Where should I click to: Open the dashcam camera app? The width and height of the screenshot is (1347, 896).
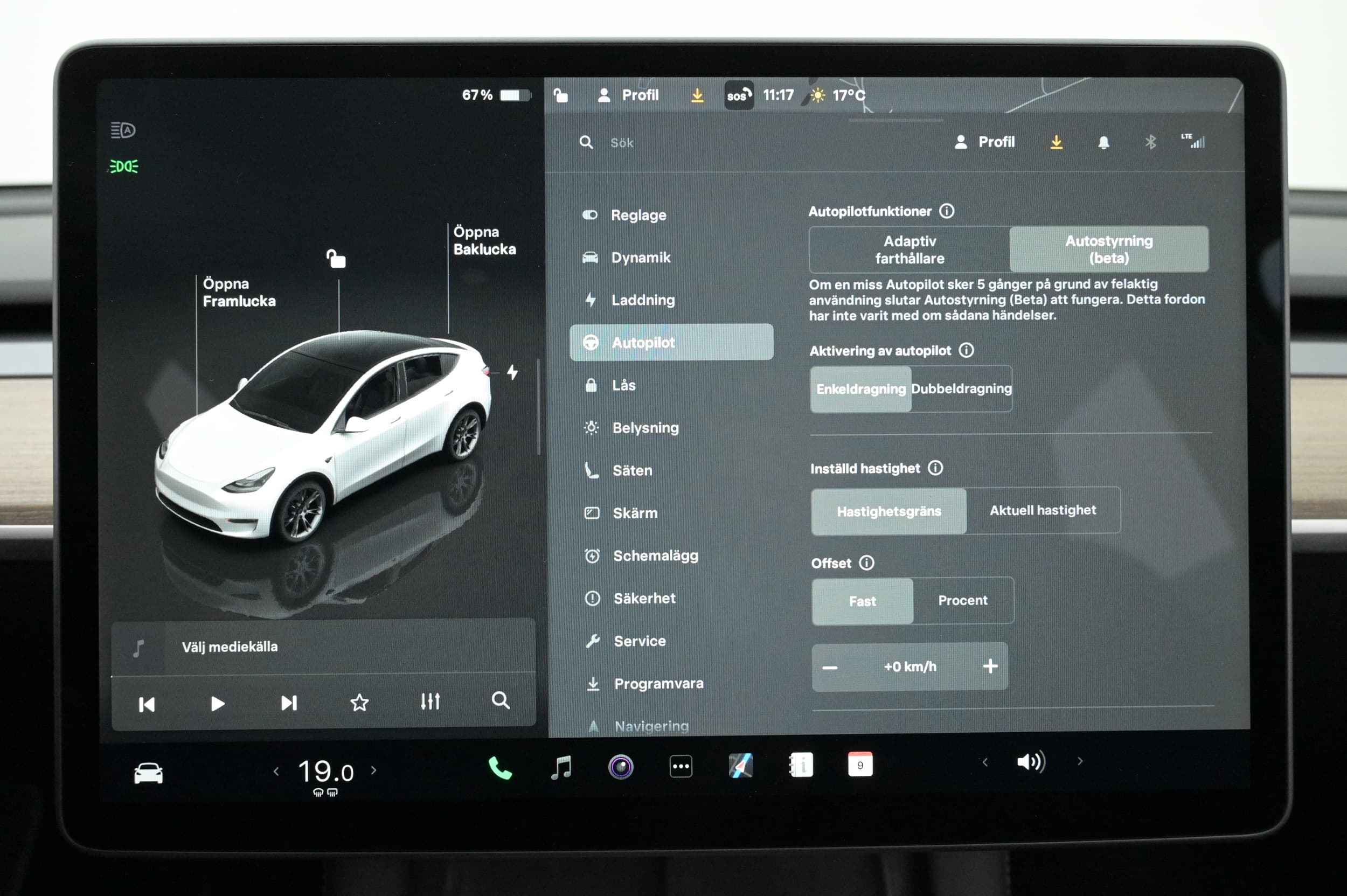tap(621, 766)
